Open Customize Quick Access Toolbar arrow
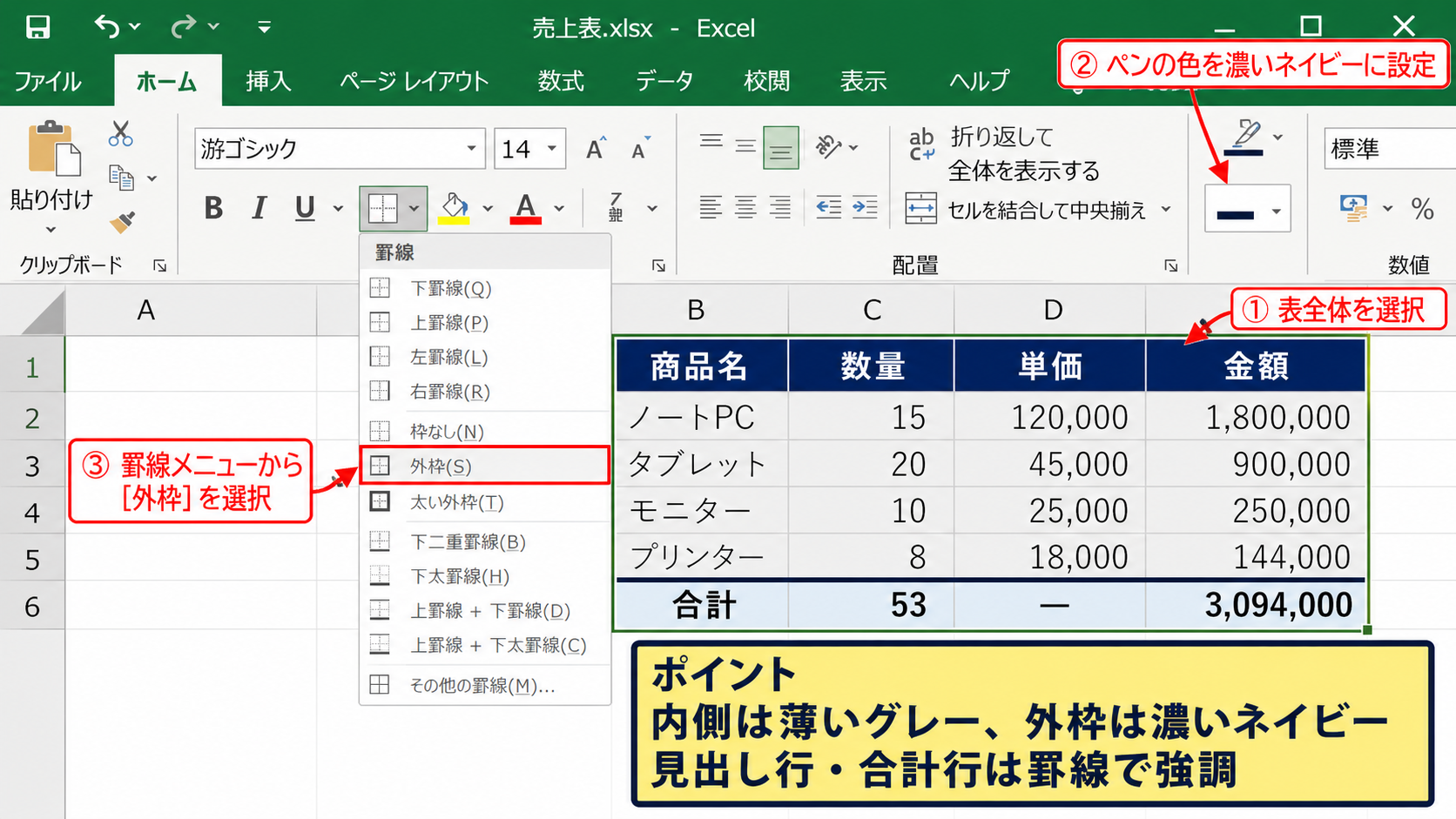The image size is (1456, 819). [264, 28]
